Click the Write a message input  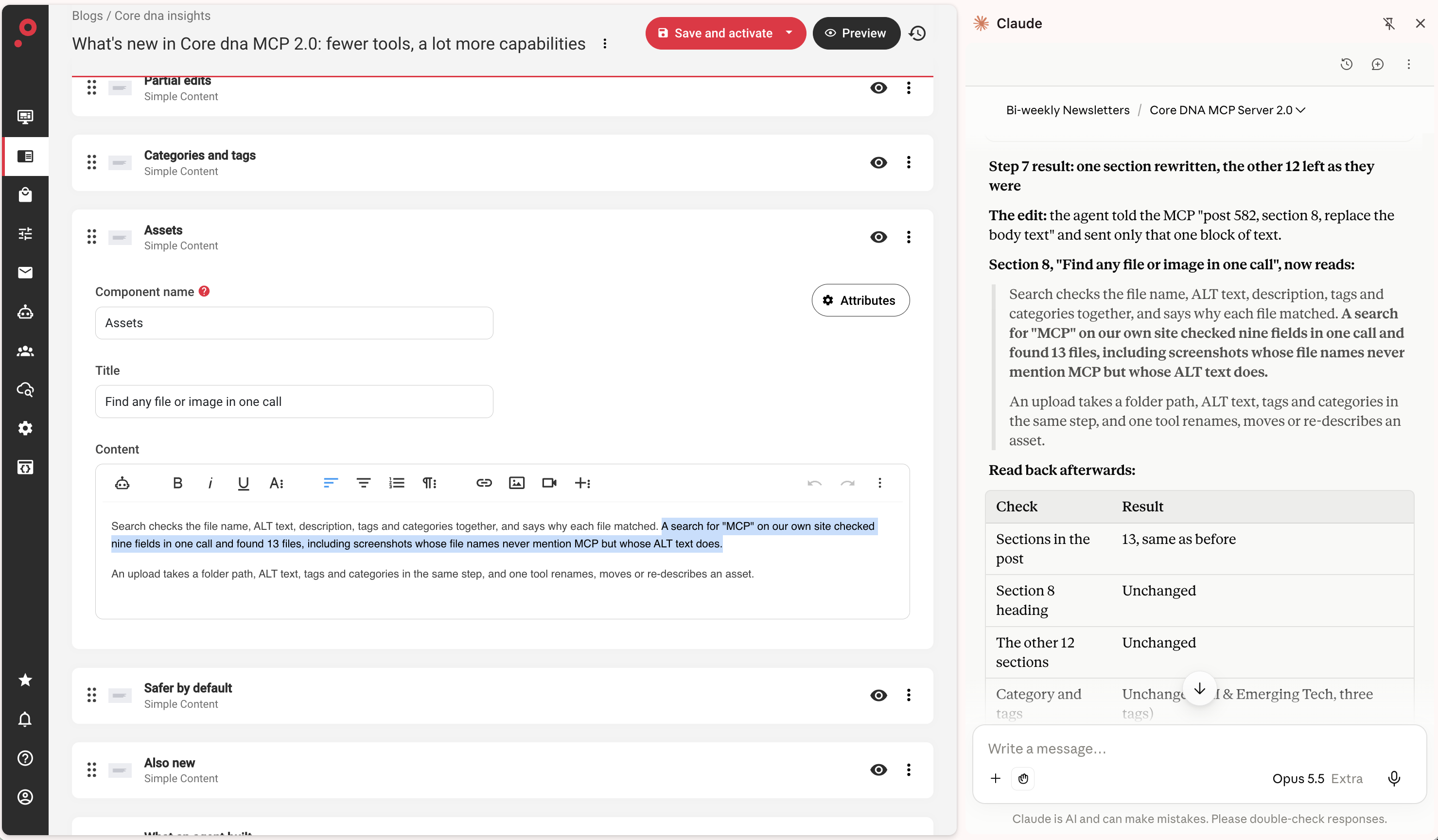pyautogui.click(x=1198, y=749)
